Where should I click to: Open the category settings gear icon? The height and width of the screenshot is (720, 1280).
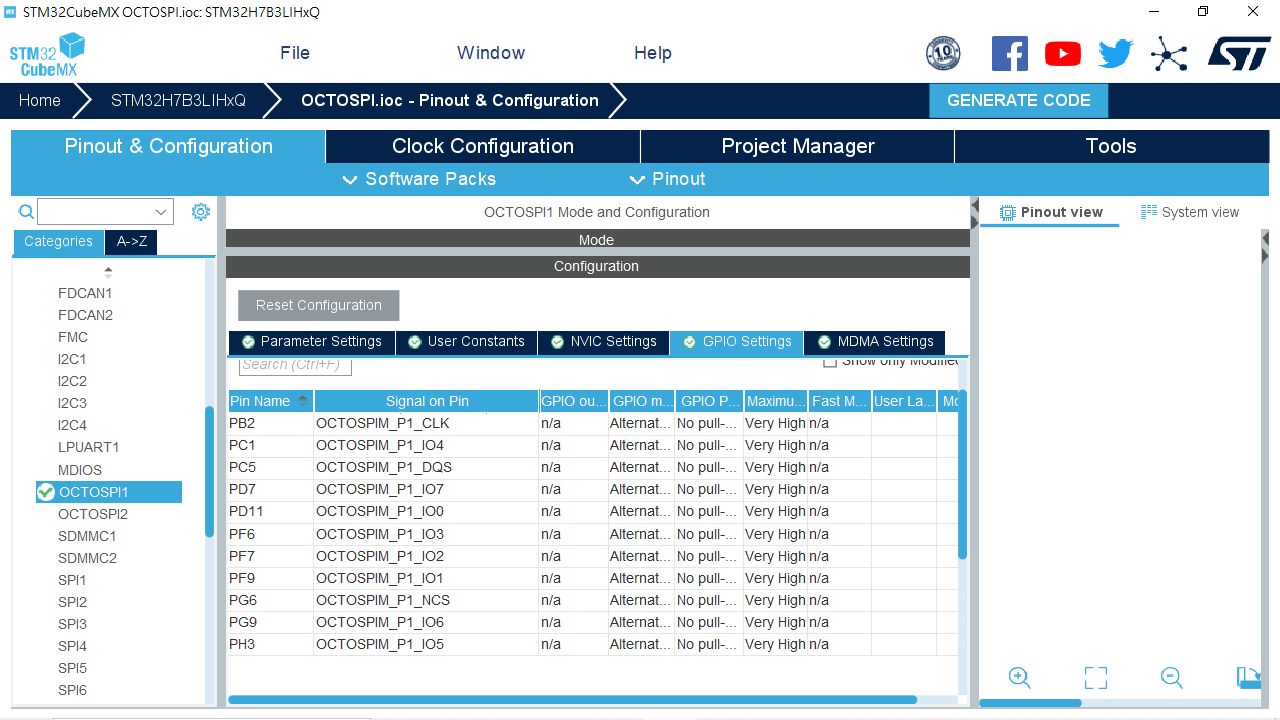pyautogui.click(x=201, y=212)
